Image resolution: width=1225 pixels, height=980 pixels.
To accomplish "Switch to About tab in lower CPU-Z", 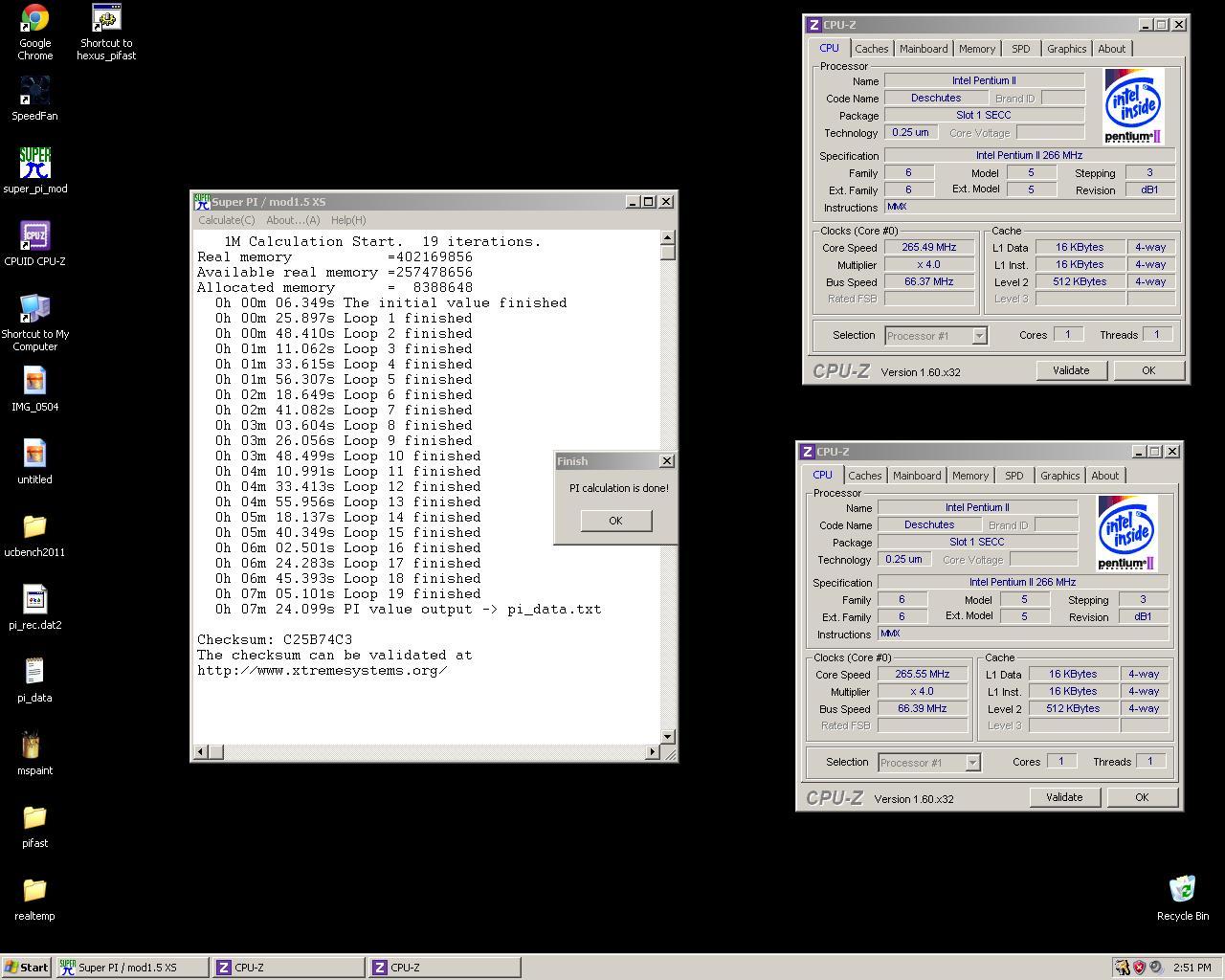I will point(1105,476).
